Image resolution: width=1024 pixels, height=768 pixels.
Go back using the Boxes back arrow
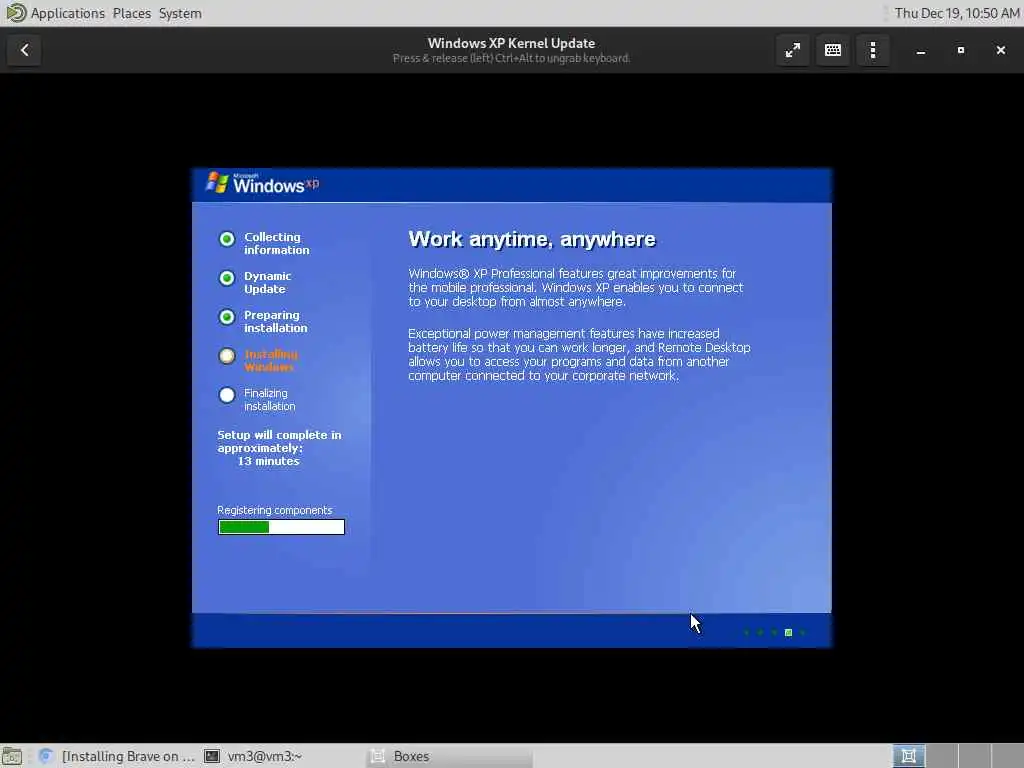point(24,50)
